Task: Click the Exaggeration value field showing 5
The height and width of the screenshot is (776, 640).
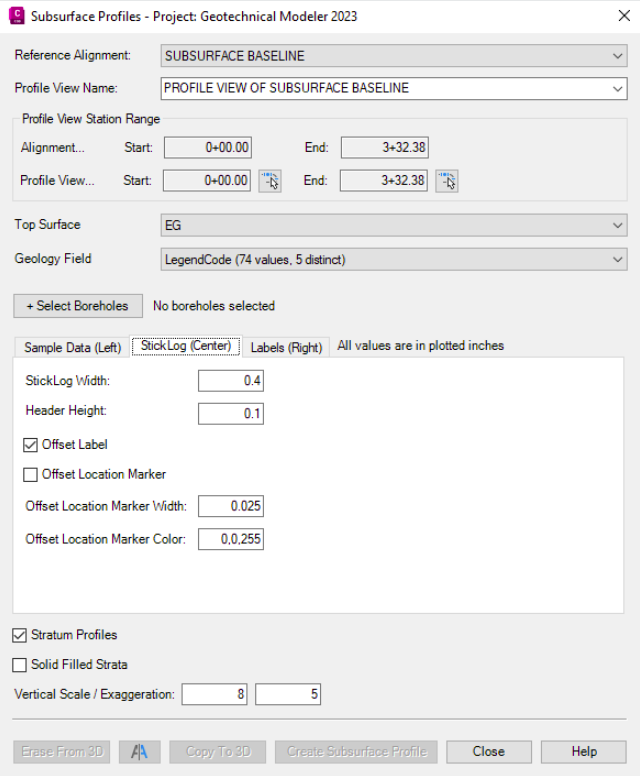Action: (288, 694)
